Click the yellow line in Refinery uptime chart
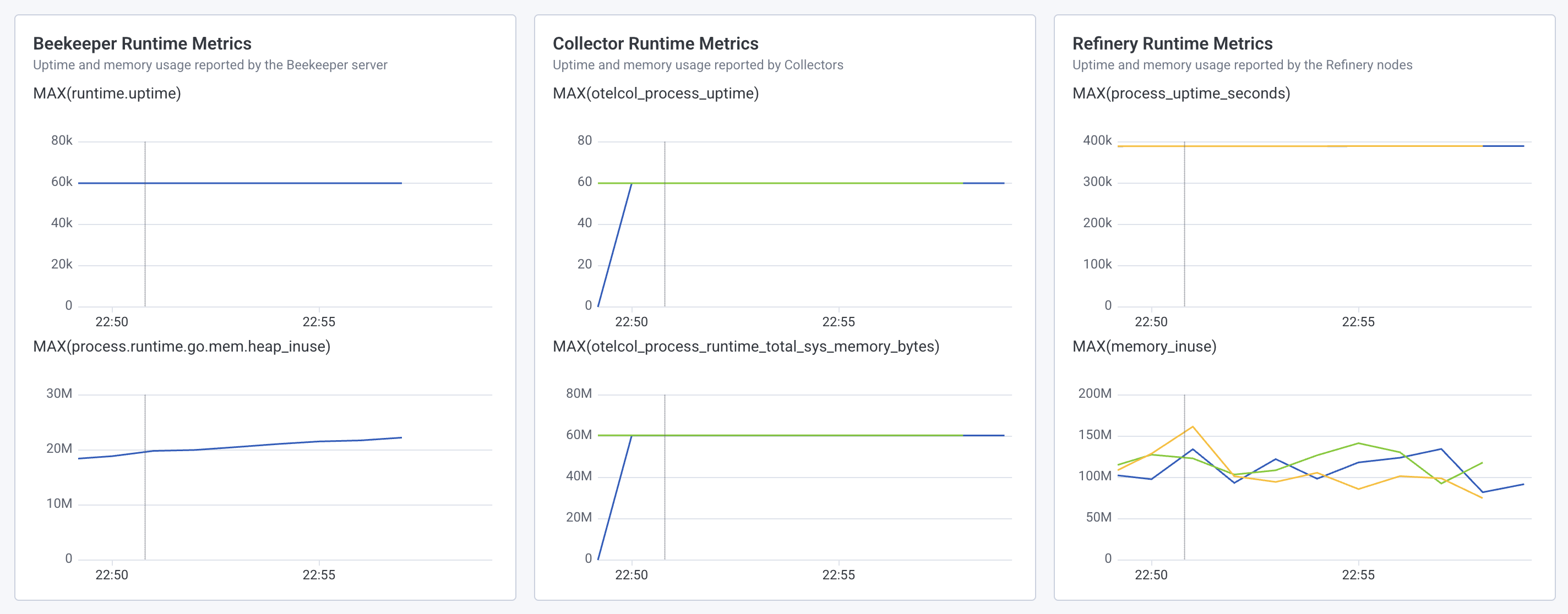 (1278, 146)
